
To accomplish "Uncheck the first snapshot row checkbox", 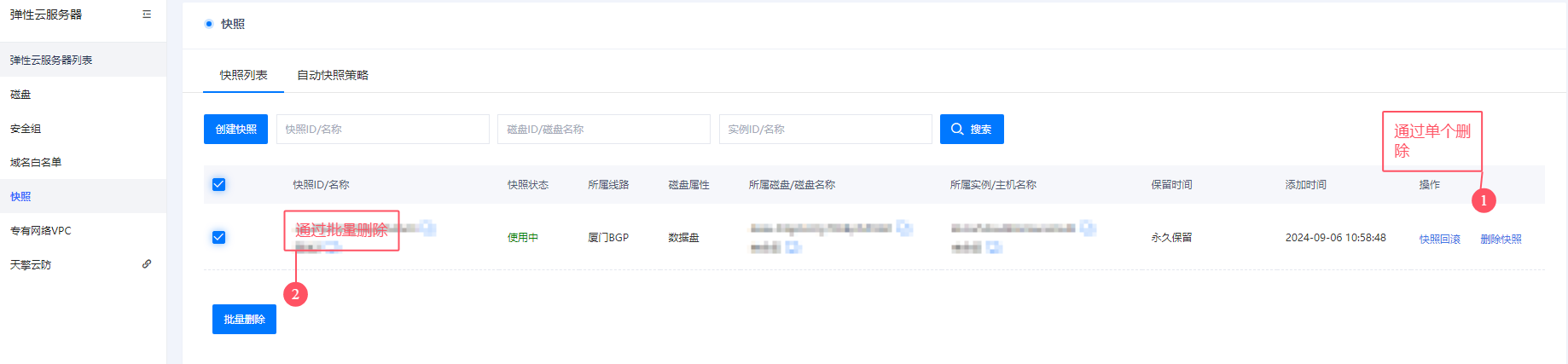I will pos(218,238).
